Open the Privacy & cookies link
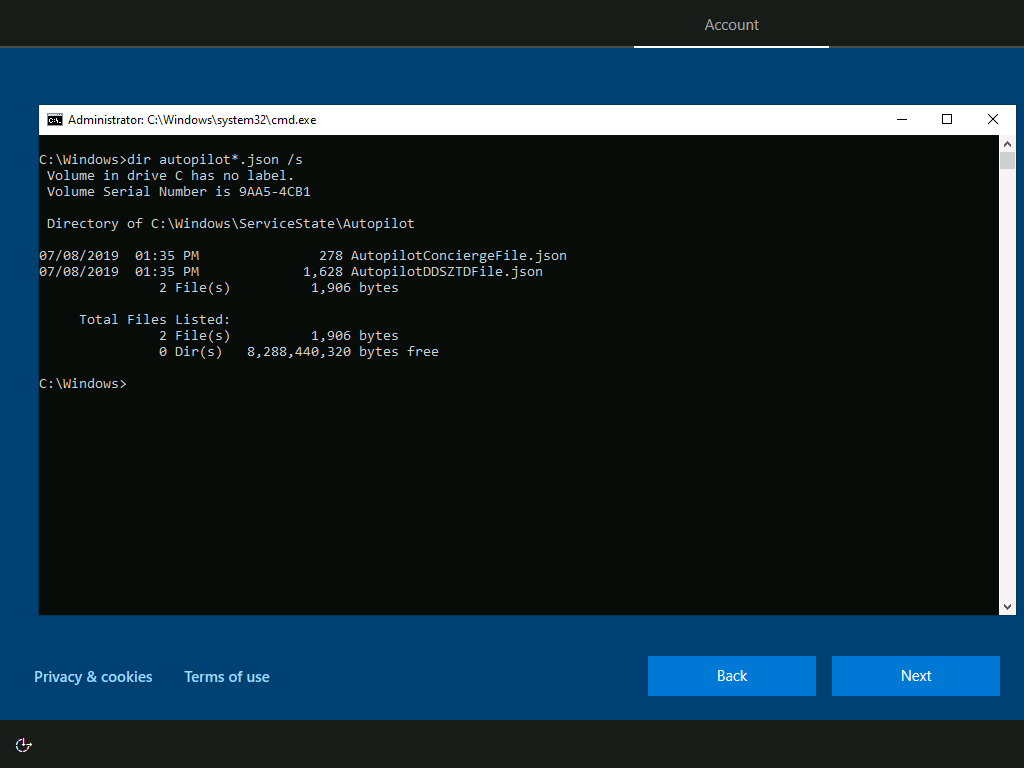 click(93, 677)
